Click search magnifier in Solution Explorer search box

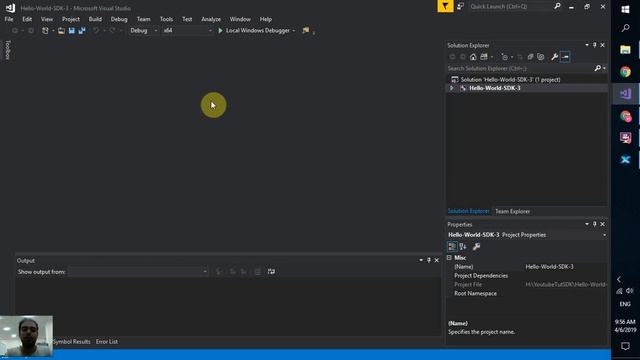point(598,68)
